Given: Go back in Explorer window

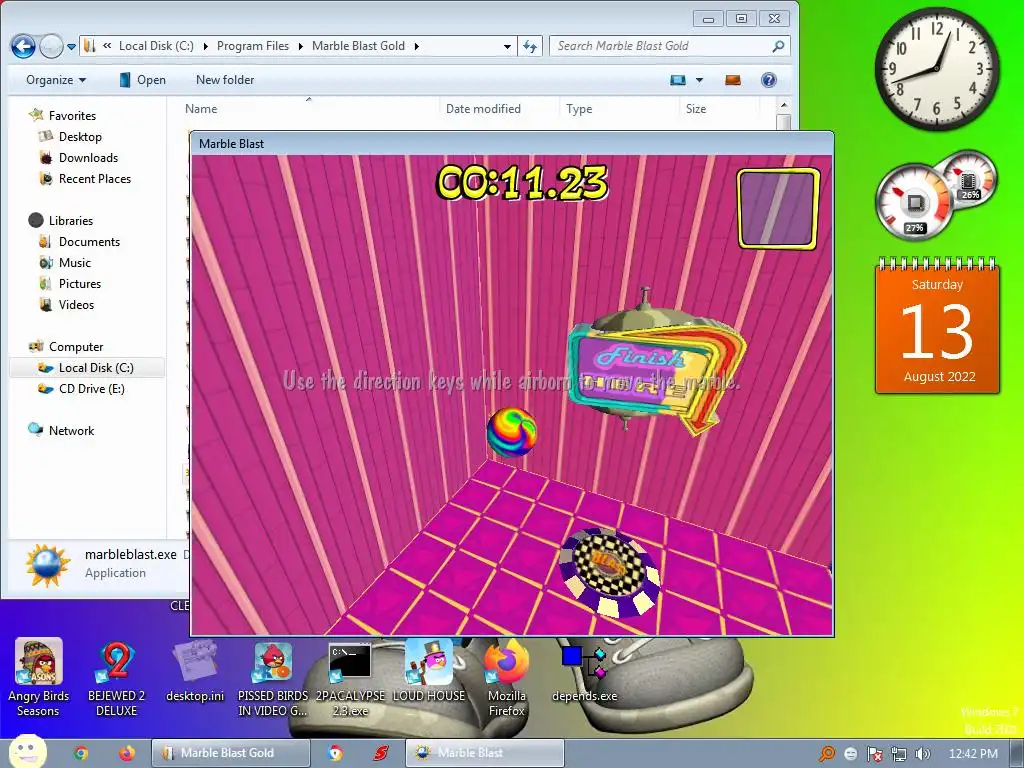Looking at the screenshot, I should pos(24,46).
